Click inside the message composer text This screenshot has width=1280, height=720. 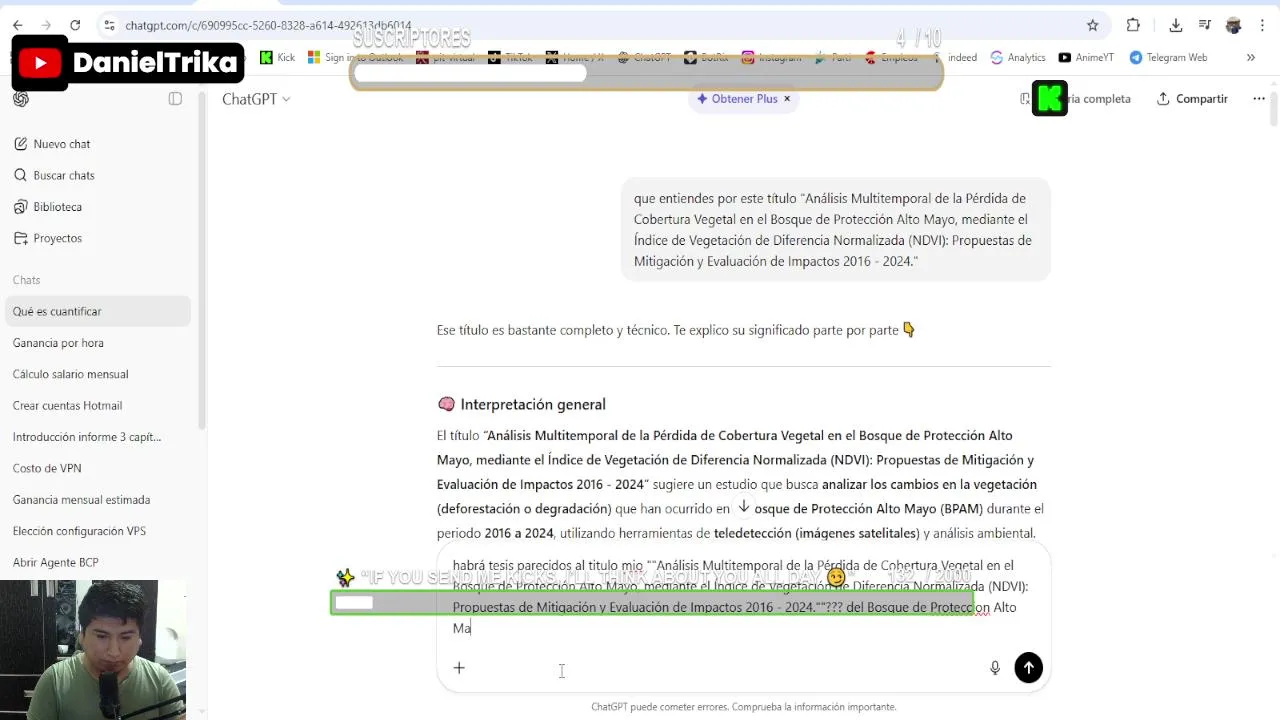pyautogui.click(x=740, y=597)
